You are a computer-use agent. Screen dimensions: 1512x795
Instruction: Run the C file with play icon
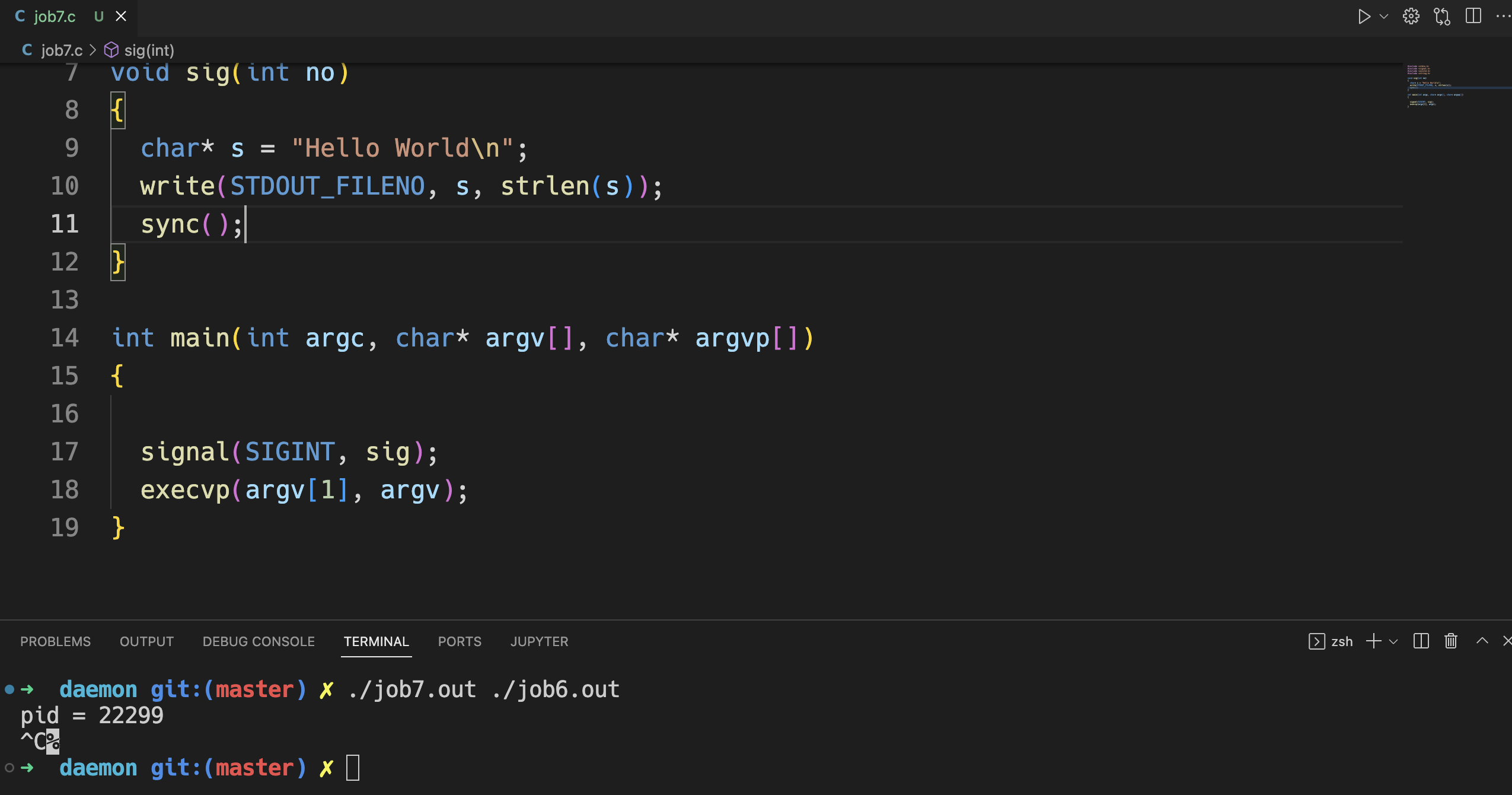pyautogui.click(x=1364, y=16)
